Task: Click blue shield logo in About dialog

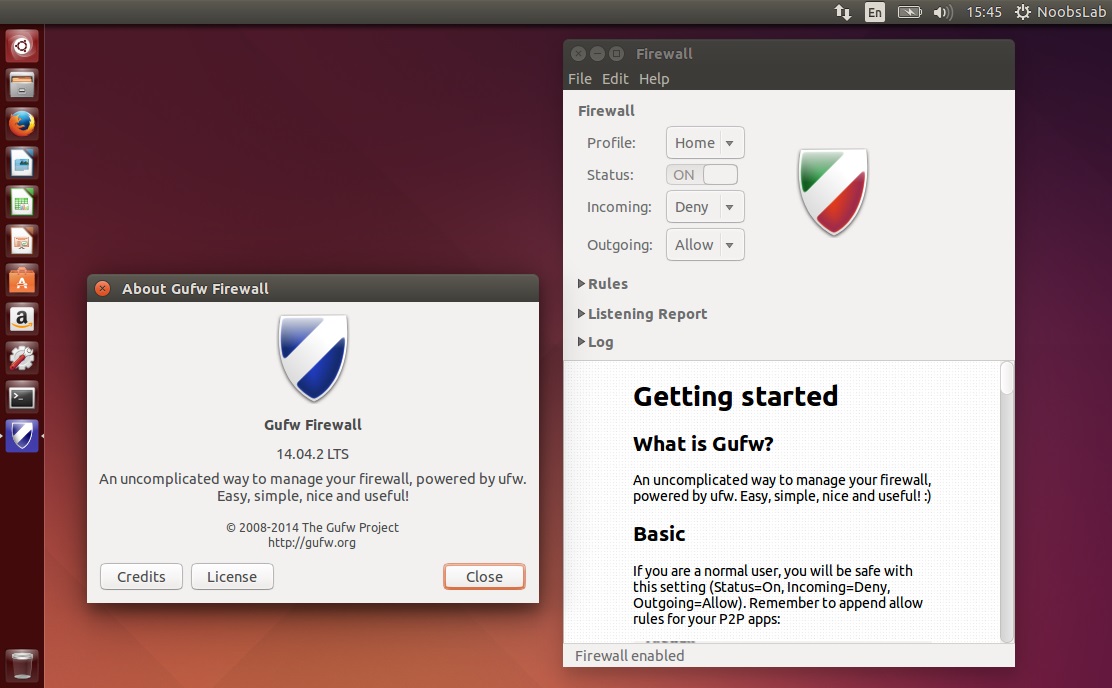Action: pyautogui.click(x=313, y=358)
